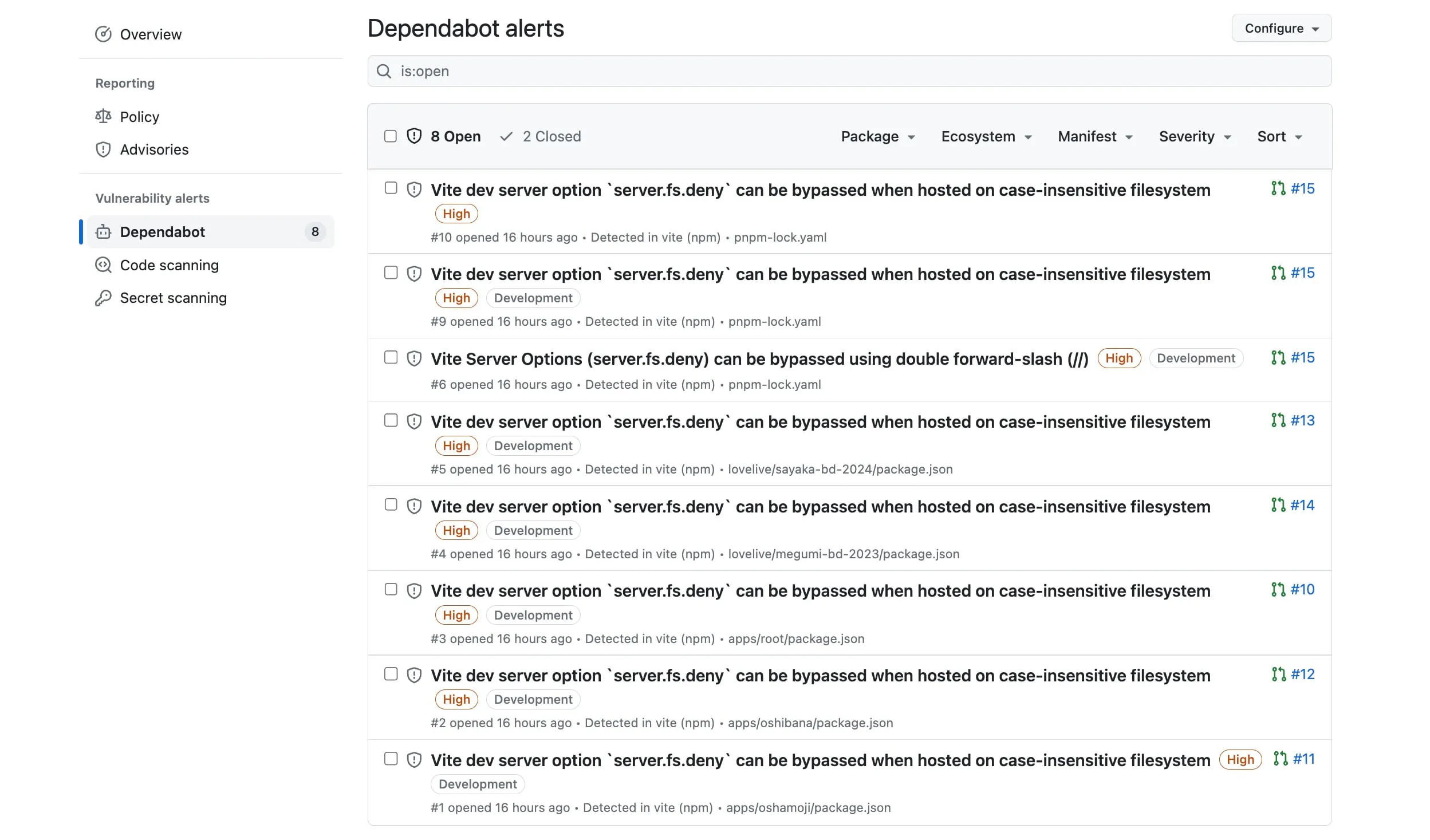Click the Overview meter icon in sidebar
Screen dimensions: 1430x840
pos(103,34)
